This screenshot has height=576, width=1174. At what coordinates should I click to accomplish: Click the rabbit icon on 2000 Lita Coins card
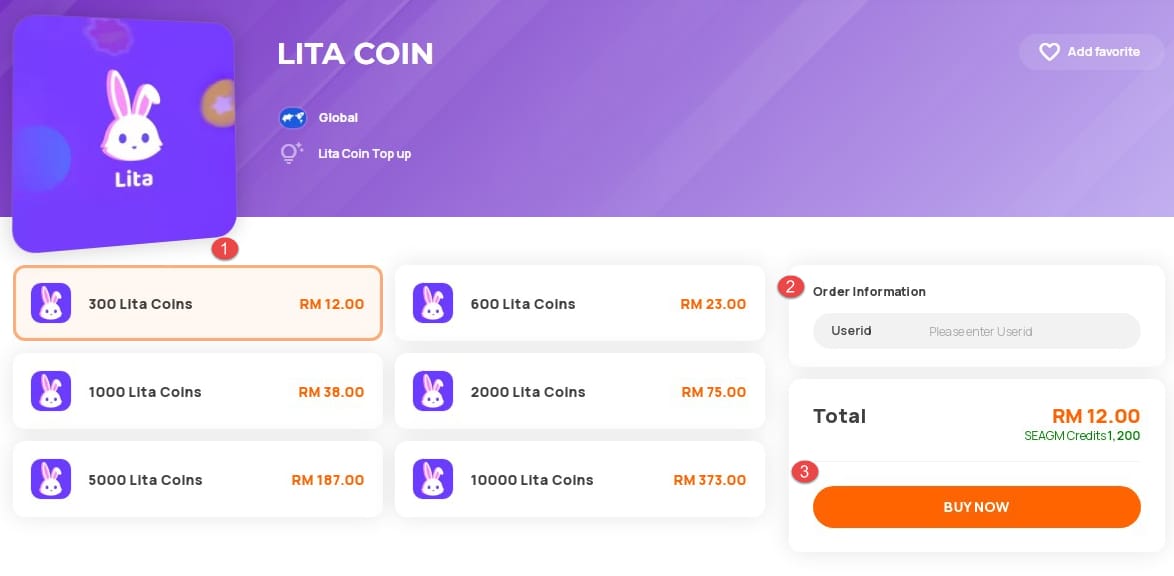pyautogui.click(x=433, y=391)
